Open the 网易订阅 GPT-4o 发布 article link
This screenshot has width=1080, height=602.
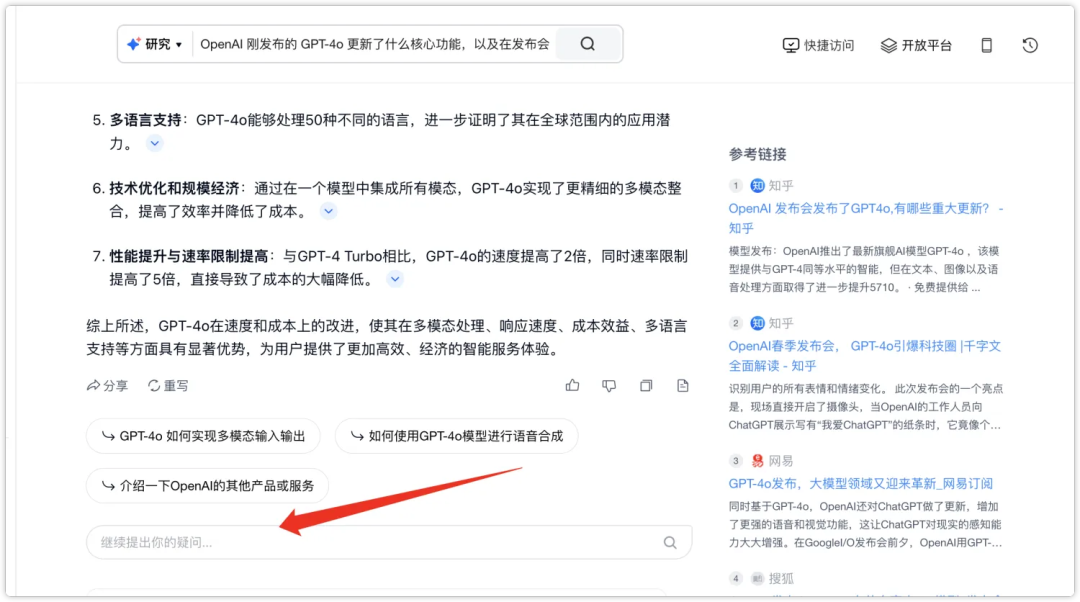pyautogui.click(x=860, y=483)
